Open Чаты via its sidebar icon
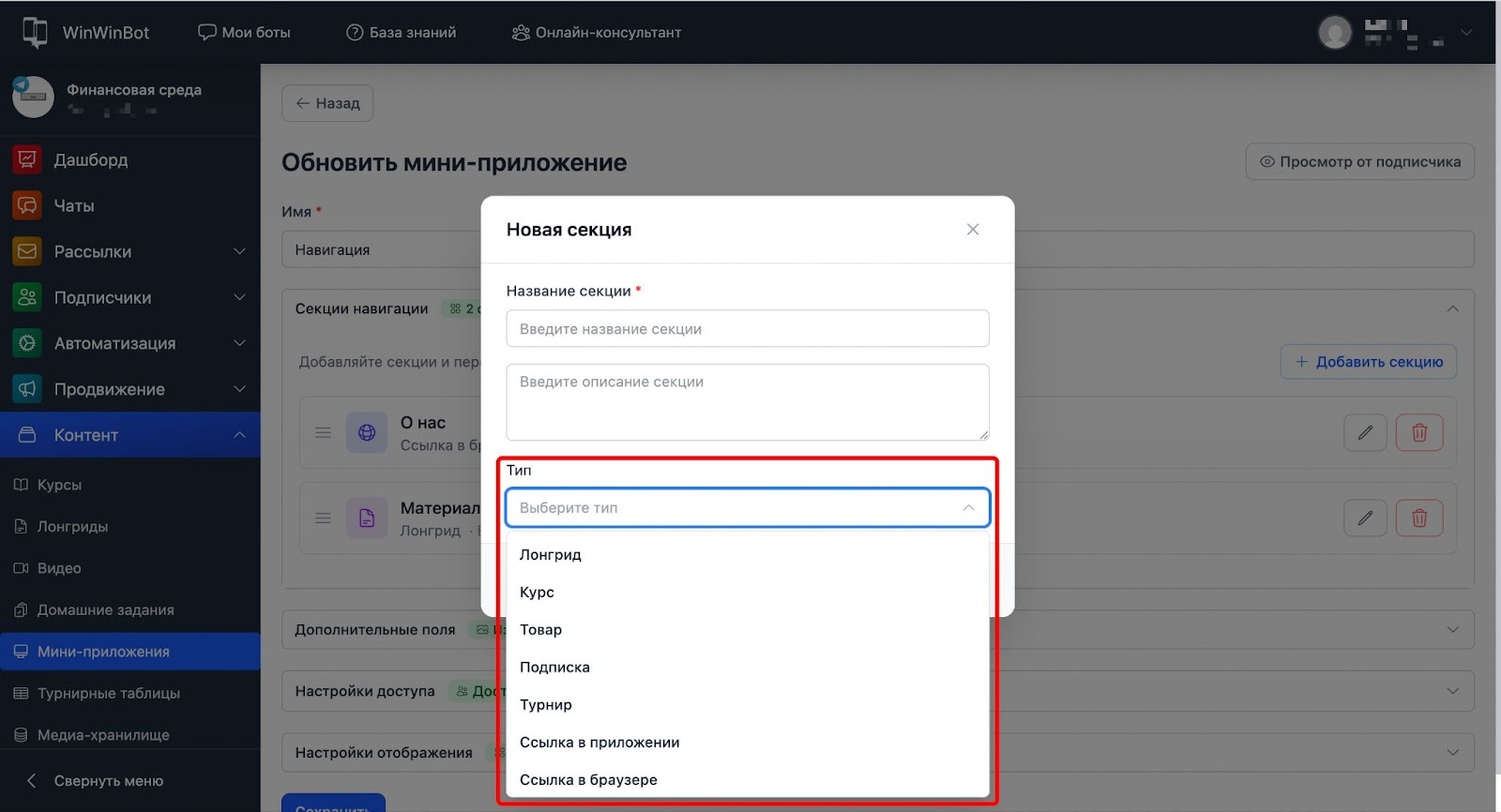The image size is (1501, 812). click(27, 205)
